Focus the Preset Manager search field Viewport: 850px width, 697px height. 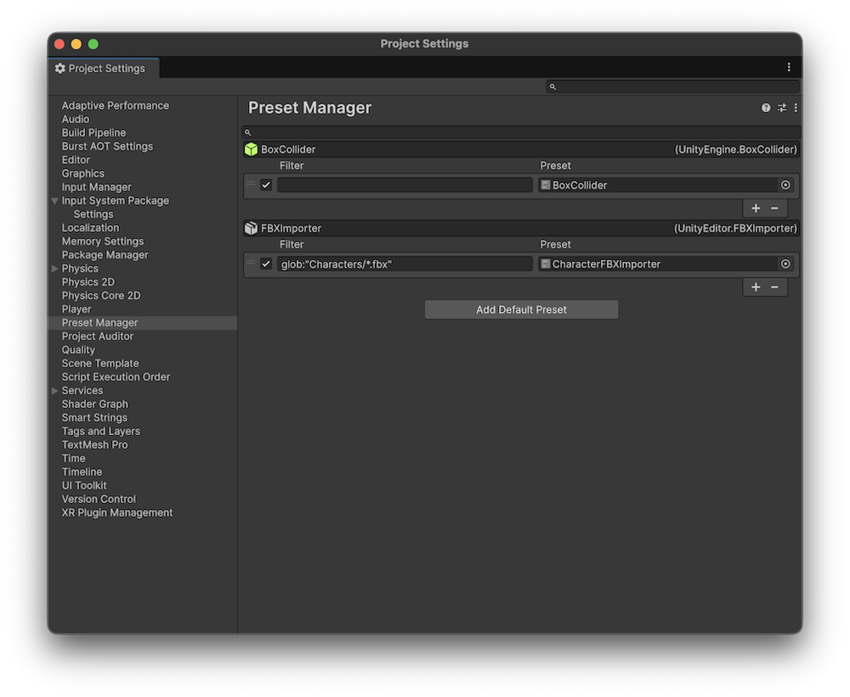pos(521,133)
